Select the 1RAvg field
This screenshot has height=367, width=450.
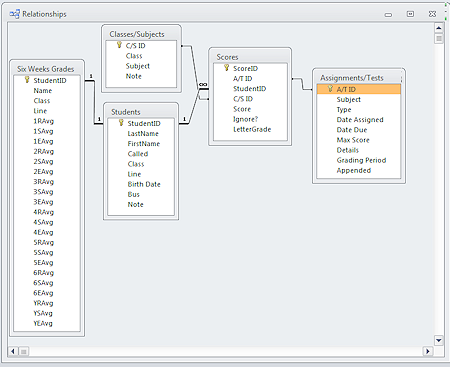point(43,121)
